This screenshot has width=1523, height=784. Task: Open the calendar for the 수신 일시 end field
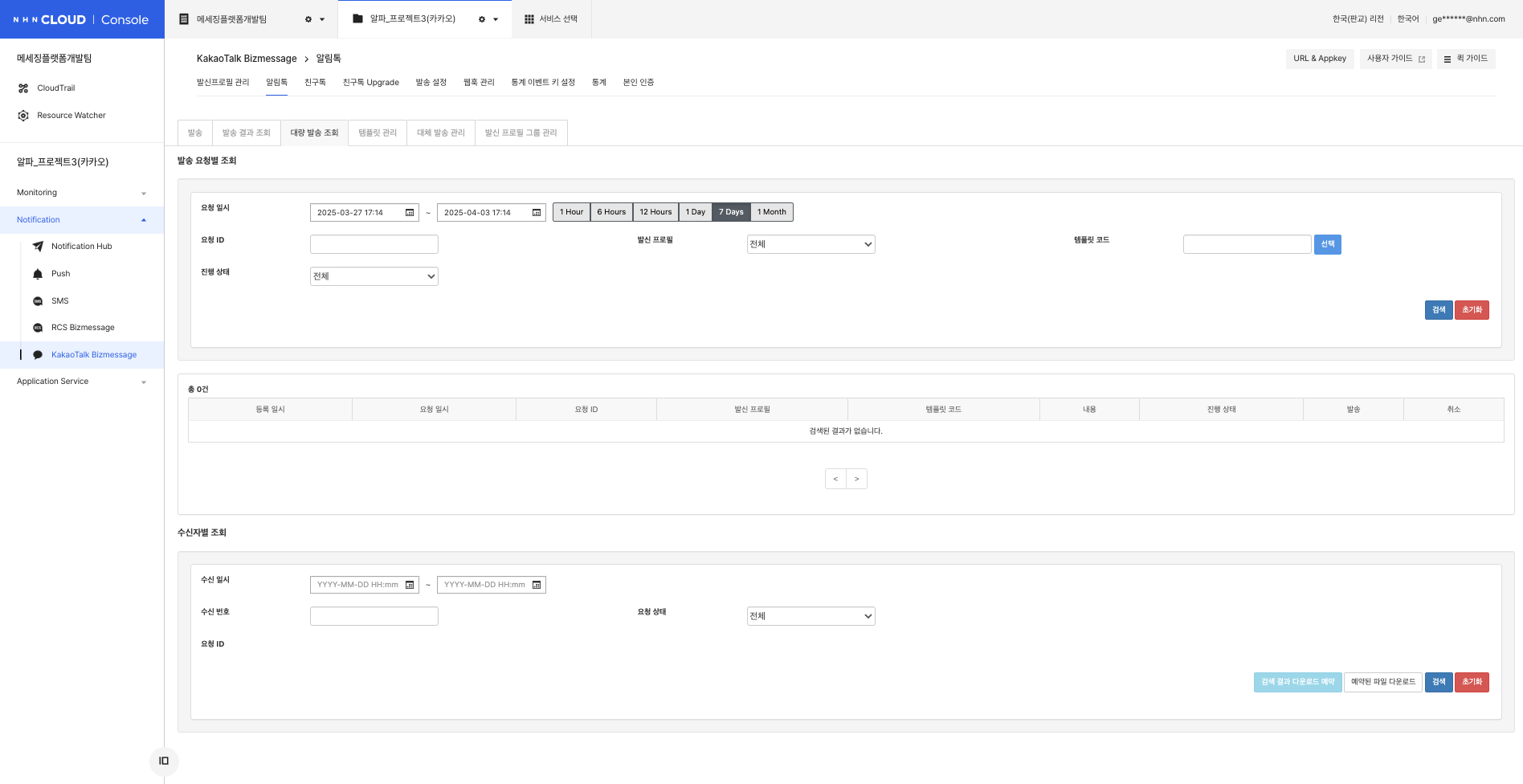[537, 585]
